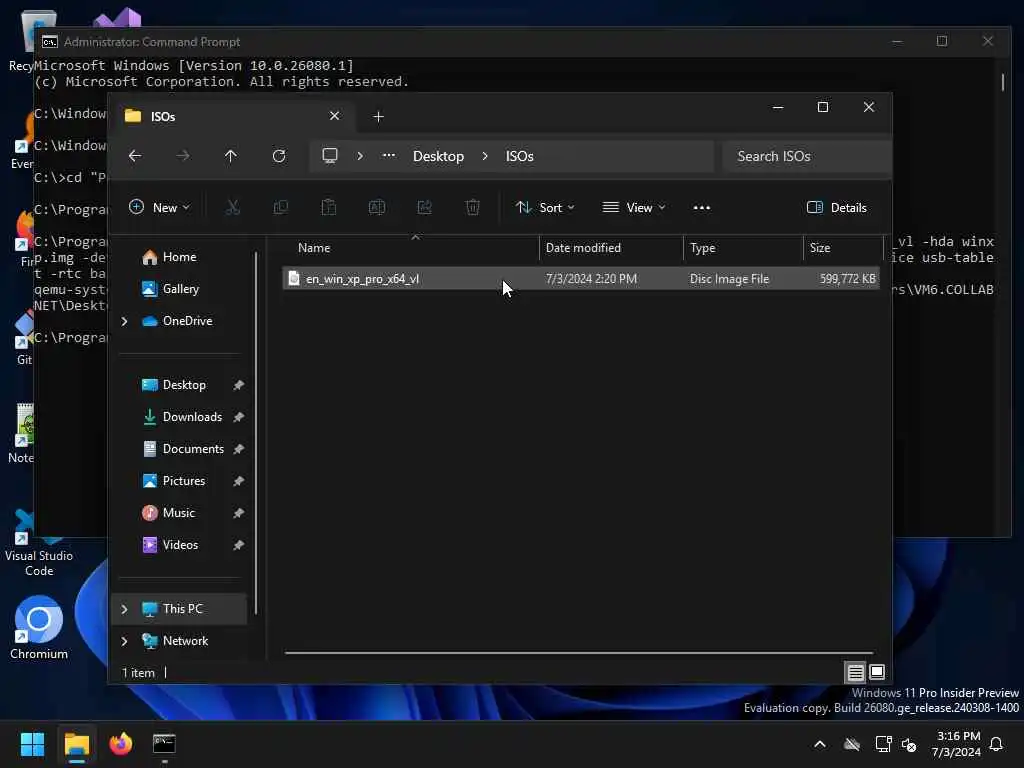
Task: Click the Paste icon in Explorer toolbar
Action: [328, 208]
